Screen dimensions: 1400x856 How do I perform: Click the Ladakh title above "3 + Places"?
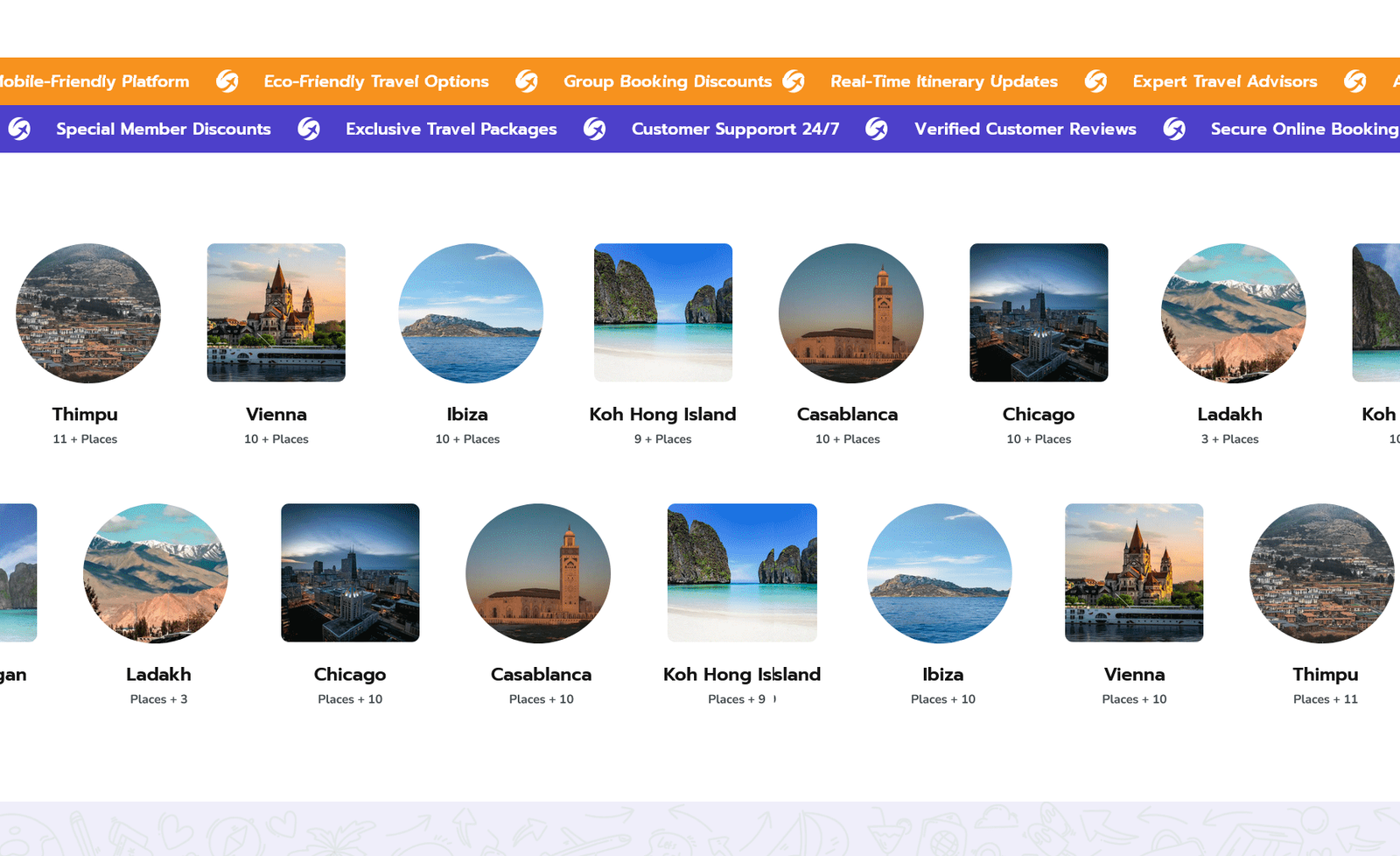(1230, 414)
